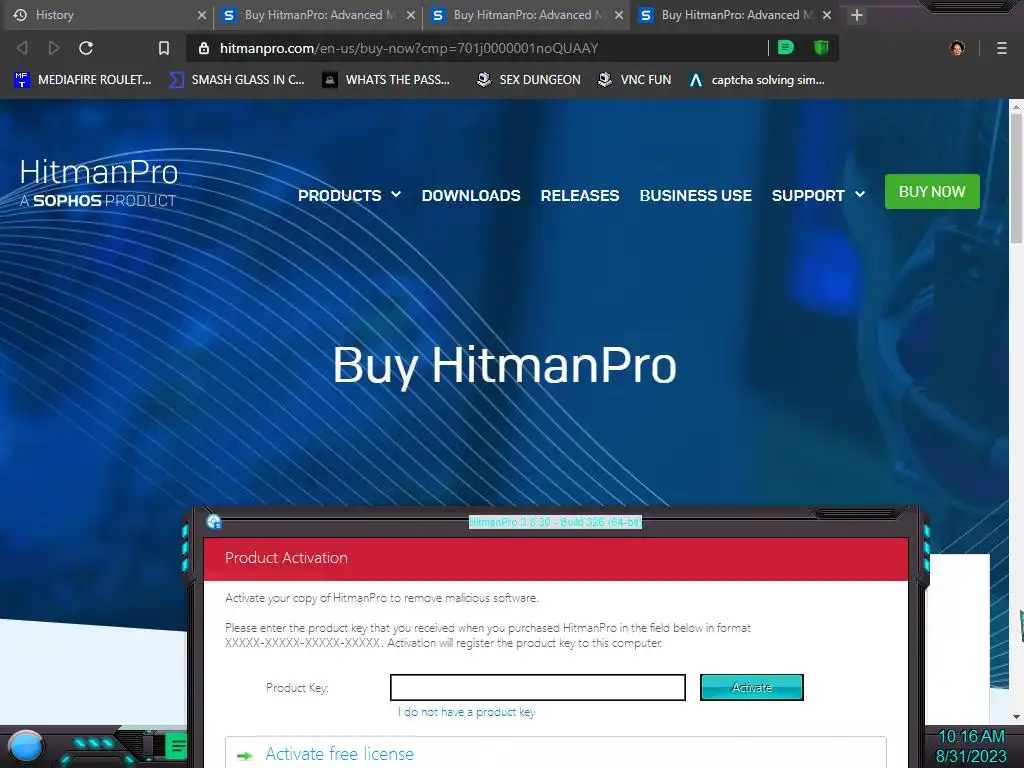Viewport: 1024px width, 768px height.
Task: Click the scrollbar down arrow
Action: click(x=1016, y=716)
